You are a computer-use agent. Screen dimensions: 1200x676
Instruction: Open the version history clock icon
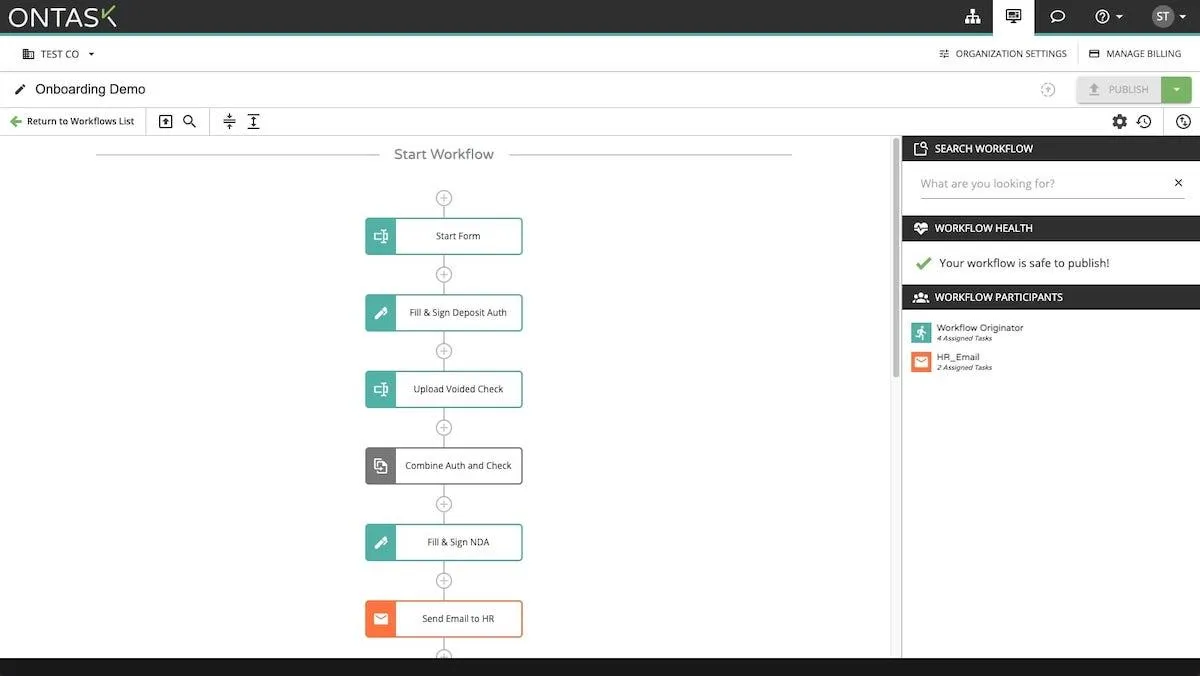(1144, 121)
